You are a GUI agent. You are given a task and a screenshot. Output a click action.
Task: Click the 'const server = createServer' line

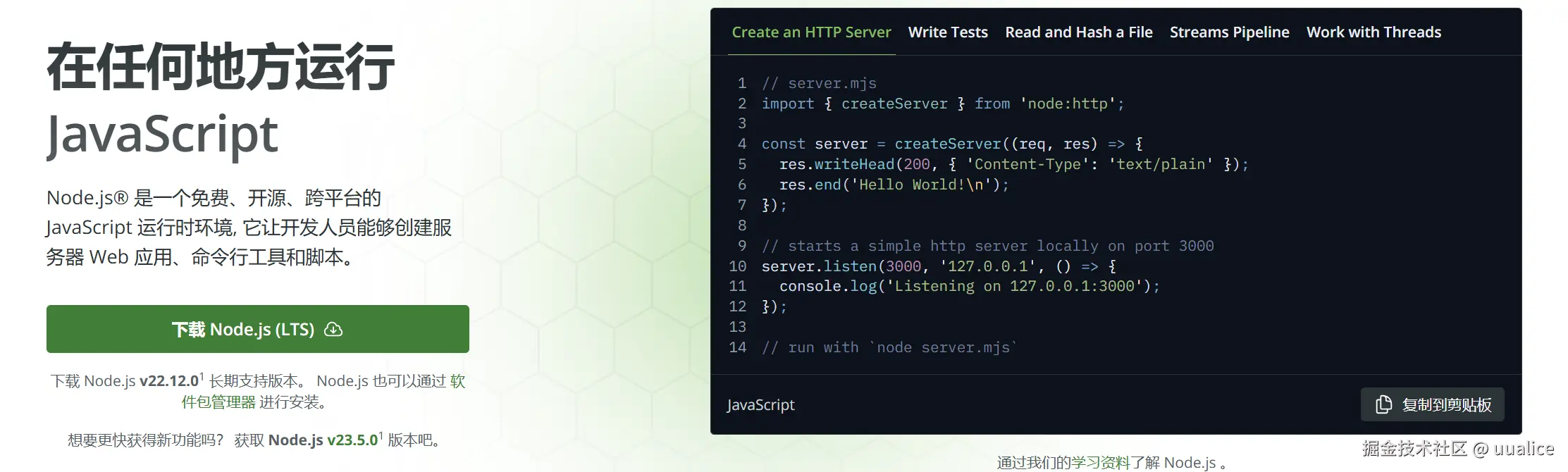tap(952, 144)
